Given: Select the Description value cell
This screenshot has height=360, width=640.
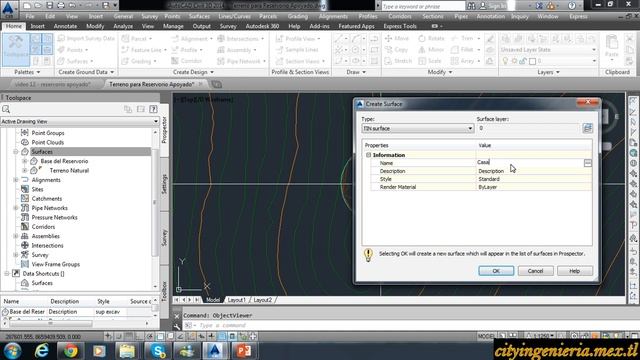Looking at the screenshot, I should (534, 171).
